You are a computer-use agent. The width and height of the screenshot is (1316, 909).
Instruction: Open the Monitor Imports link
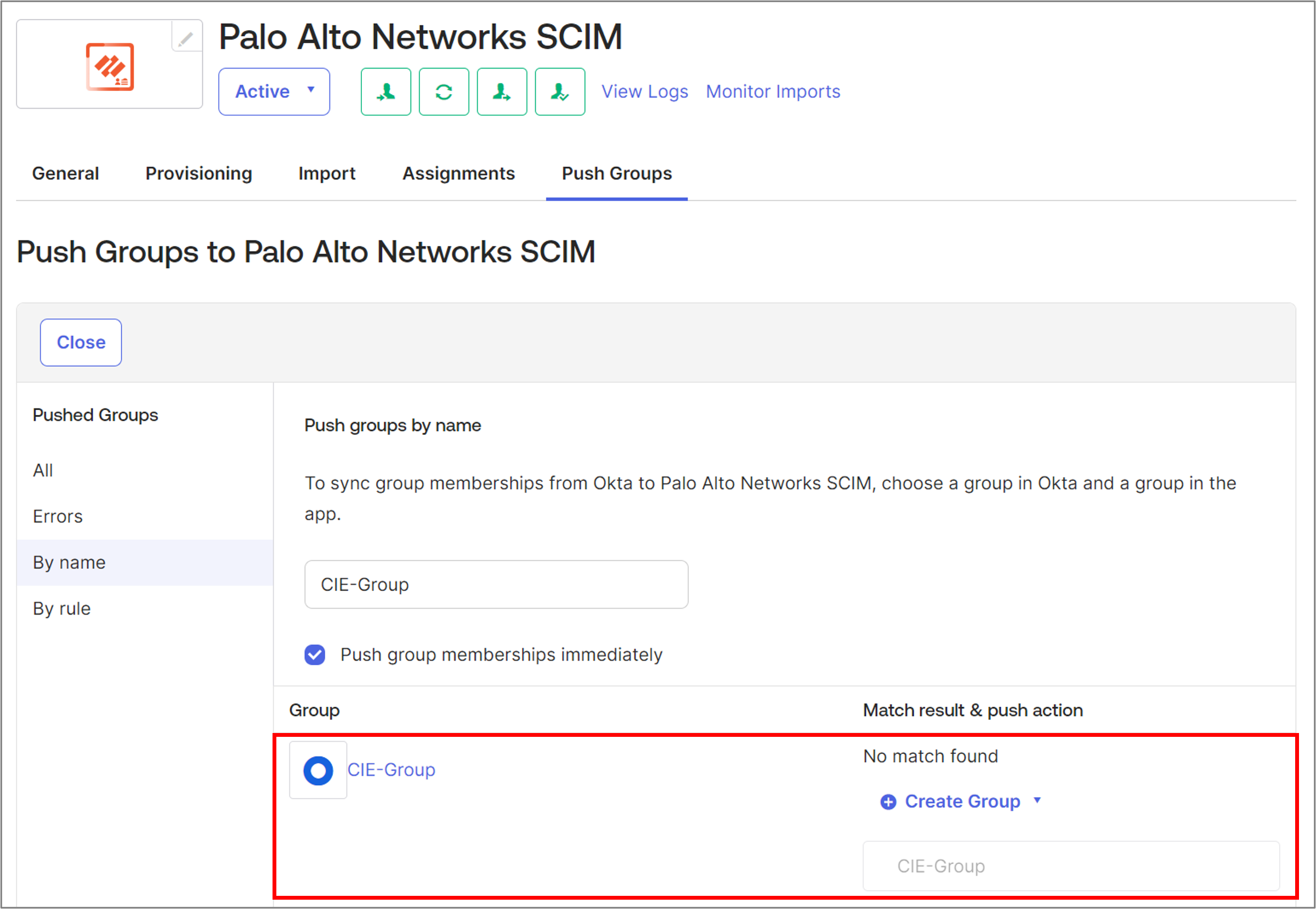point(773,92)
